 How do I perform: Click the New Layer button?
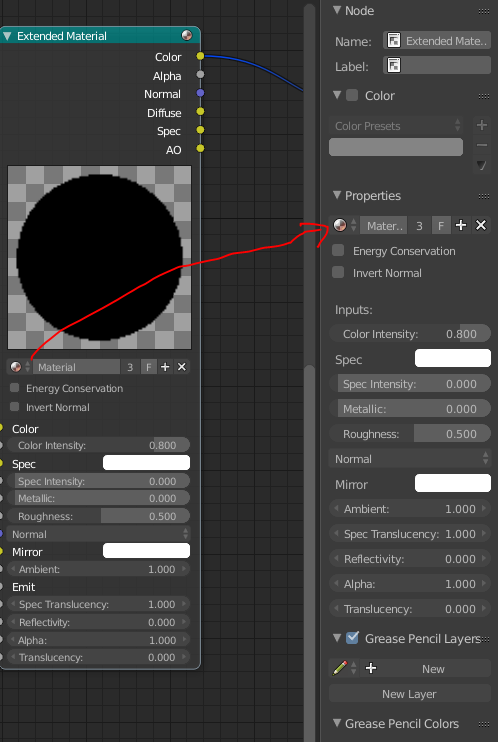click(x=410, y=693)
